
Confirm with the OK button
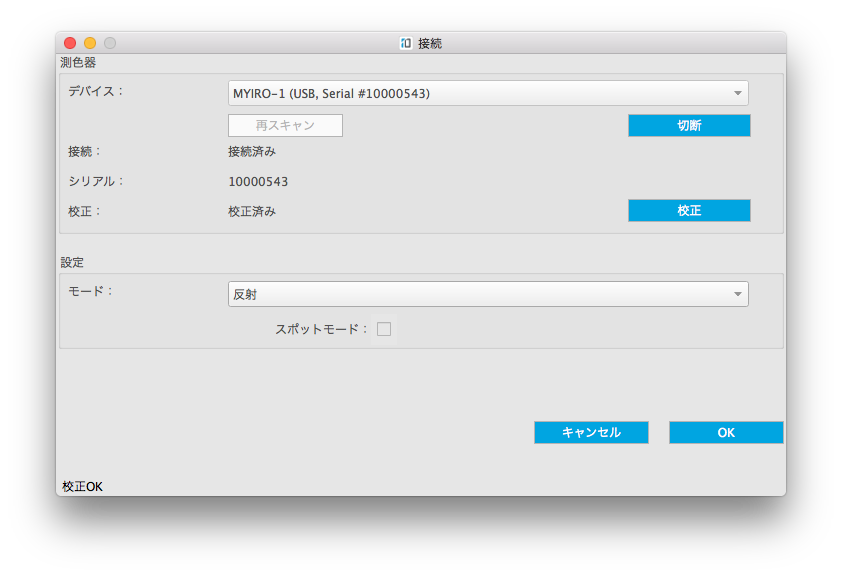click(x=726, y=433)
